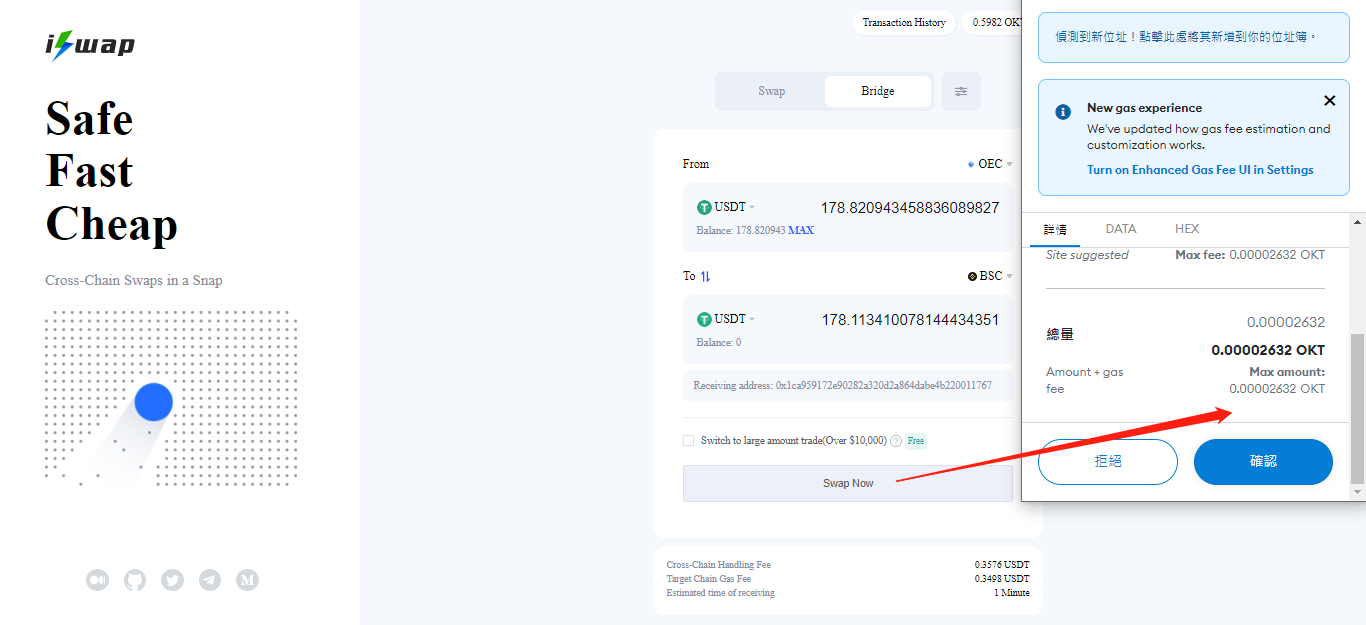Viewport: 1366px width, 625px height.
Task: Open the To USDT token dropdown
Action: (726, 319)
